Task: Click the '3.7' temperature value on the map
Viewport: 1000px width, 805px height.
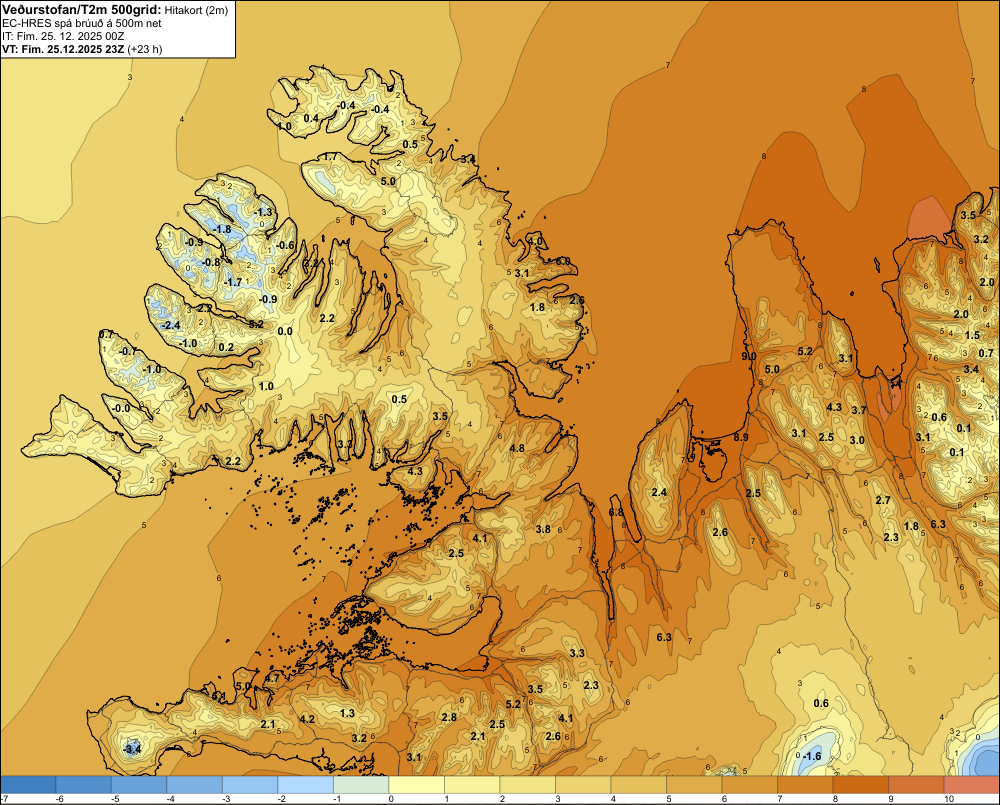Action: (x=859, y=410)
